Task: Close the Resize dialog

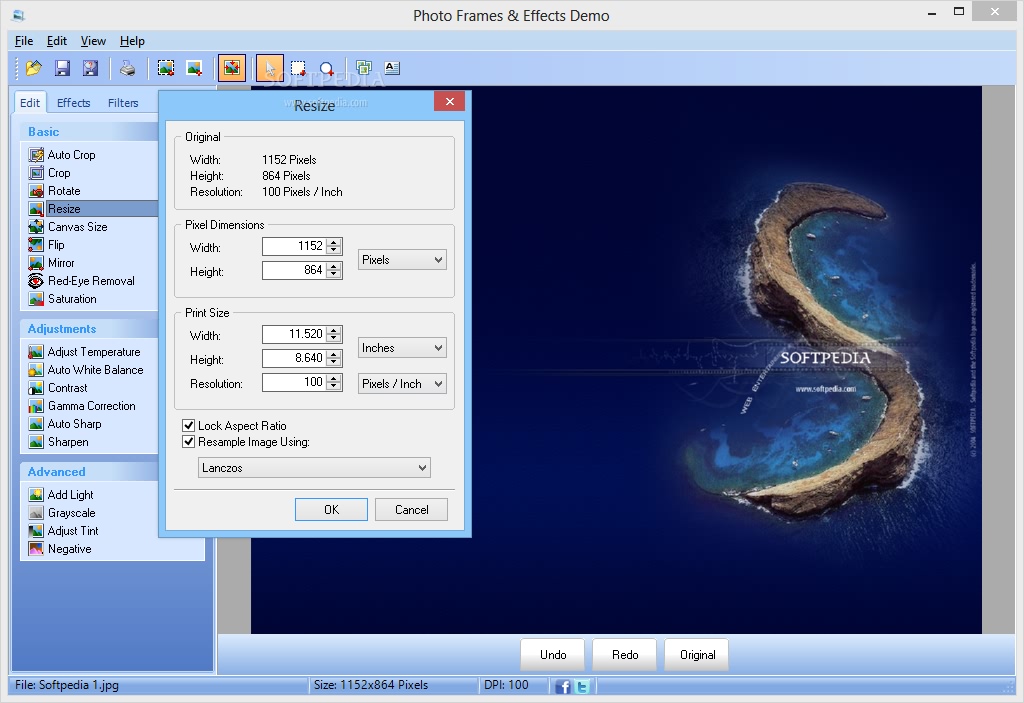Action: (x=449, y=101)
